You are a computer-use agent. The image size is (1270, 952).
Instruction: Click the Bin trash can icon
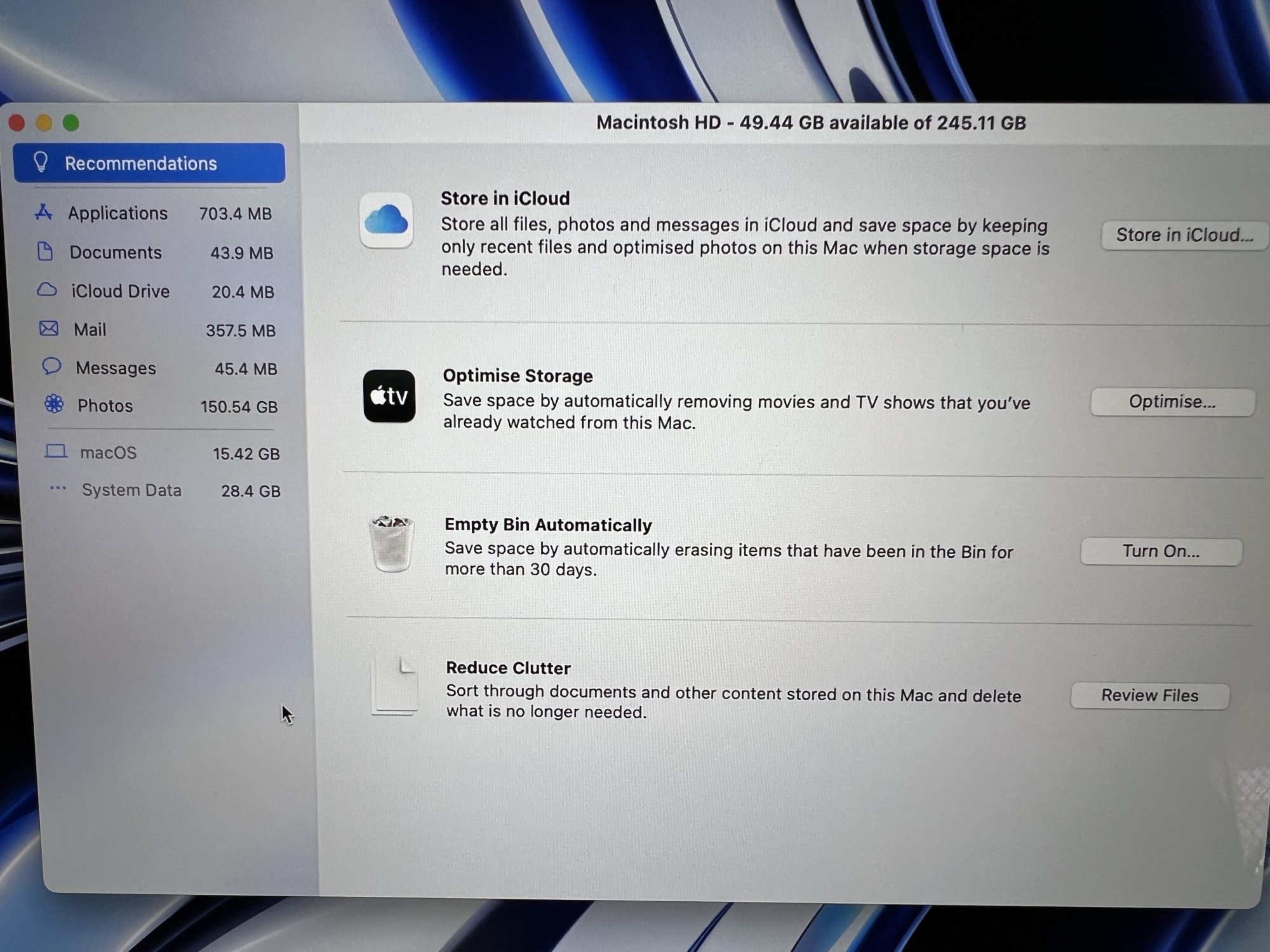click(x=391, y=543)
